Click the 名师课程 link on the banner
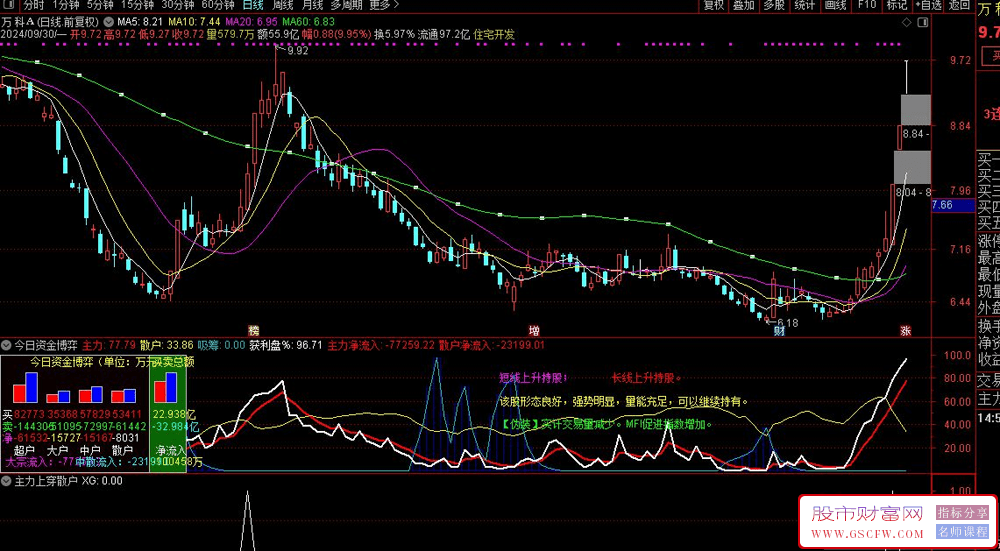The image size is (1000, 551). [x=961, y=532]
